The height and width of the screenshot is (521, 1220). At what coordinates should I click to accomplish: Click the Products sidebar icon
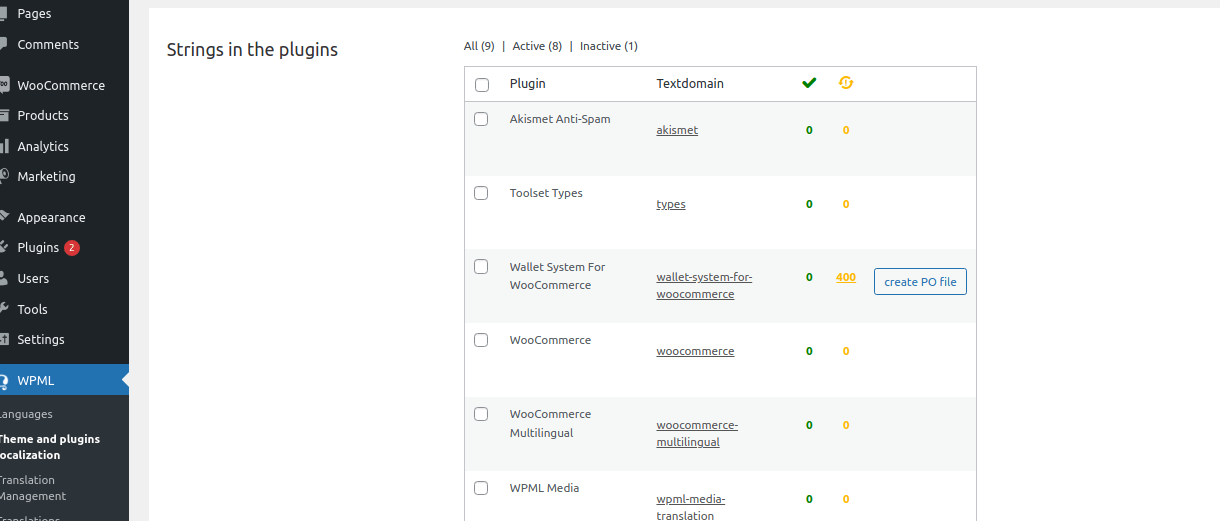(4, 115)
